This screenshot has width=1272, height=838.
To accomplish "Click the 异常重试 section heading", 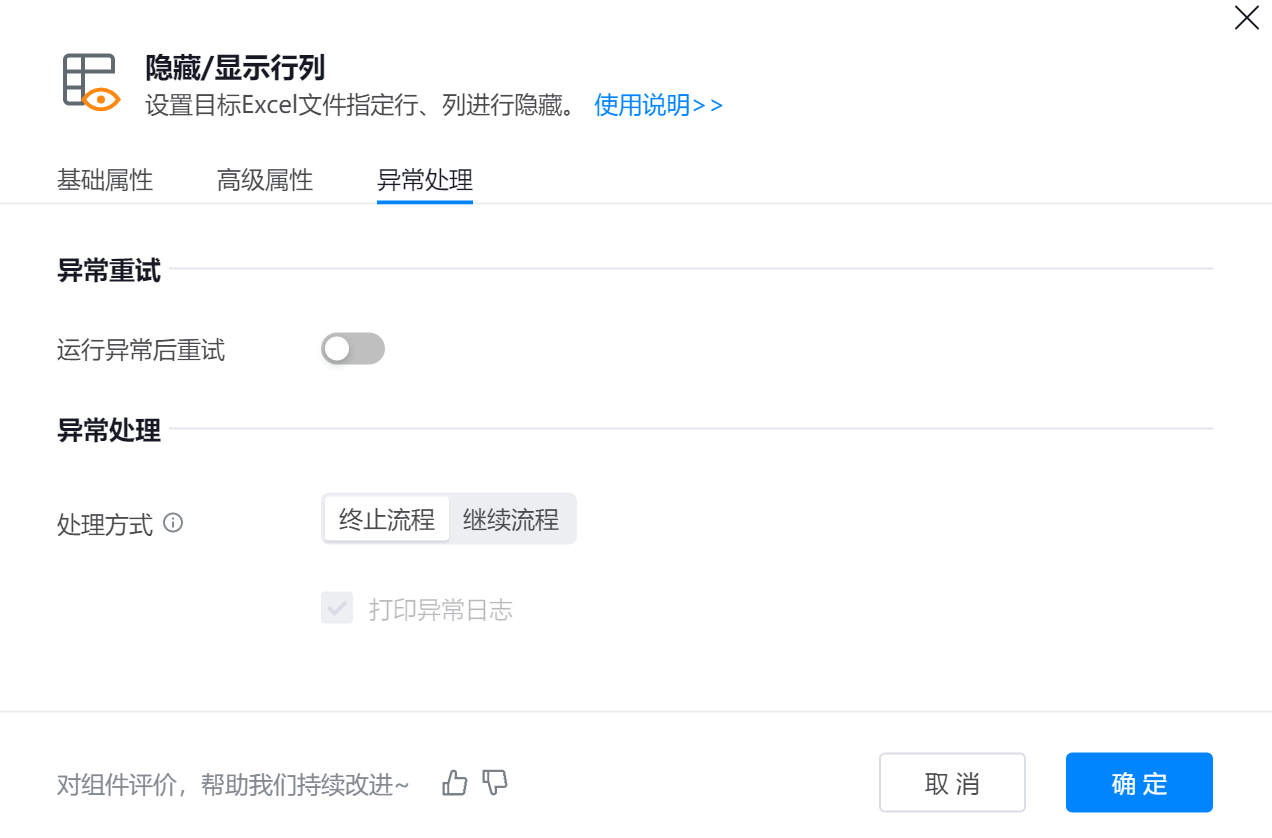I will [109, 271].
